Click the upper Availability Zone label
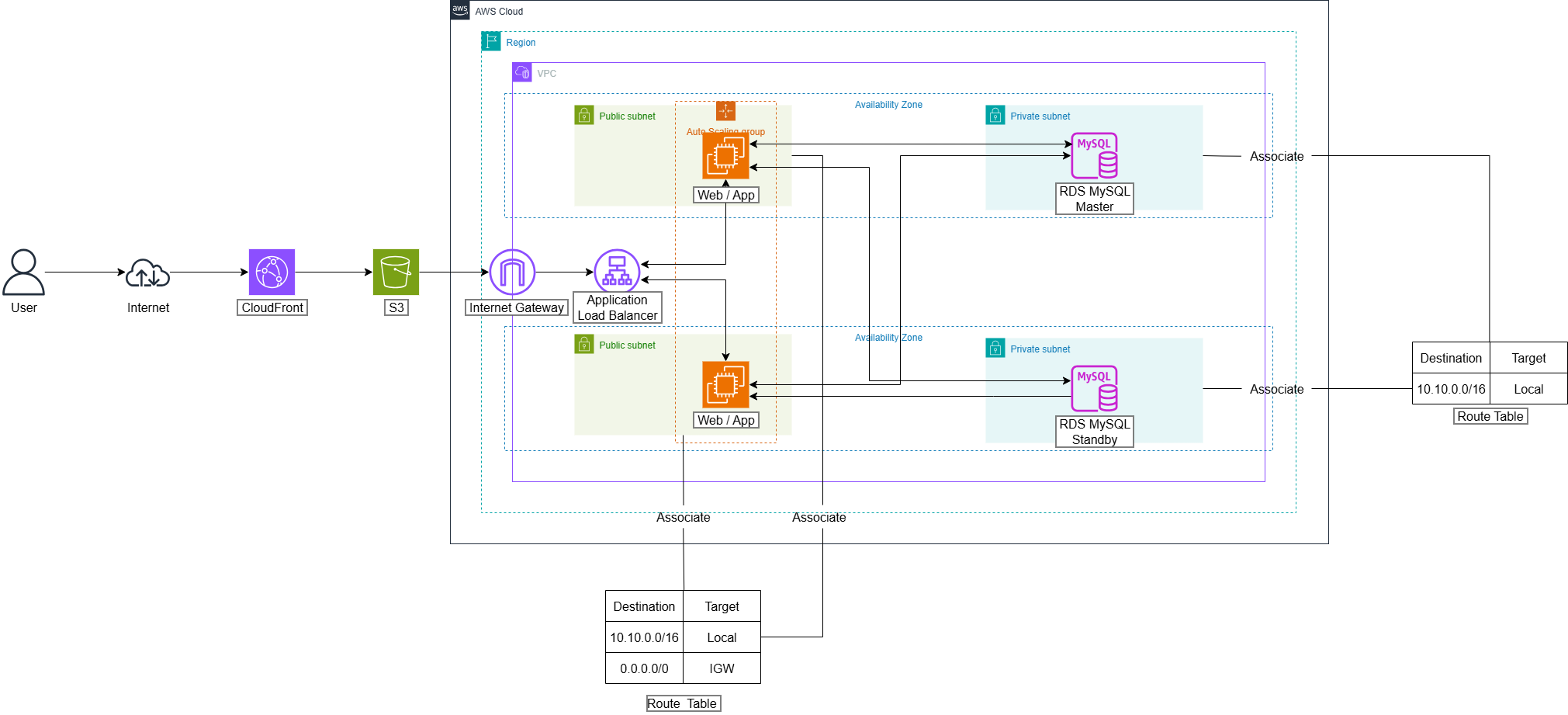The height and width of the screenshot is (715, 1568). coord(888,105)
